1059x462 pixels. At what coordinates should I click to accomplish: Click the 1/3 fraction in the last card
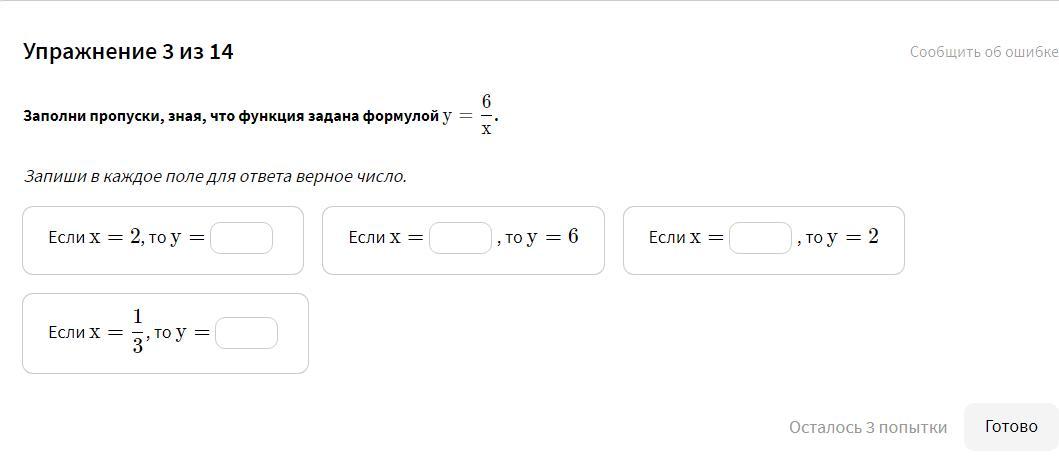coord(137,331)
